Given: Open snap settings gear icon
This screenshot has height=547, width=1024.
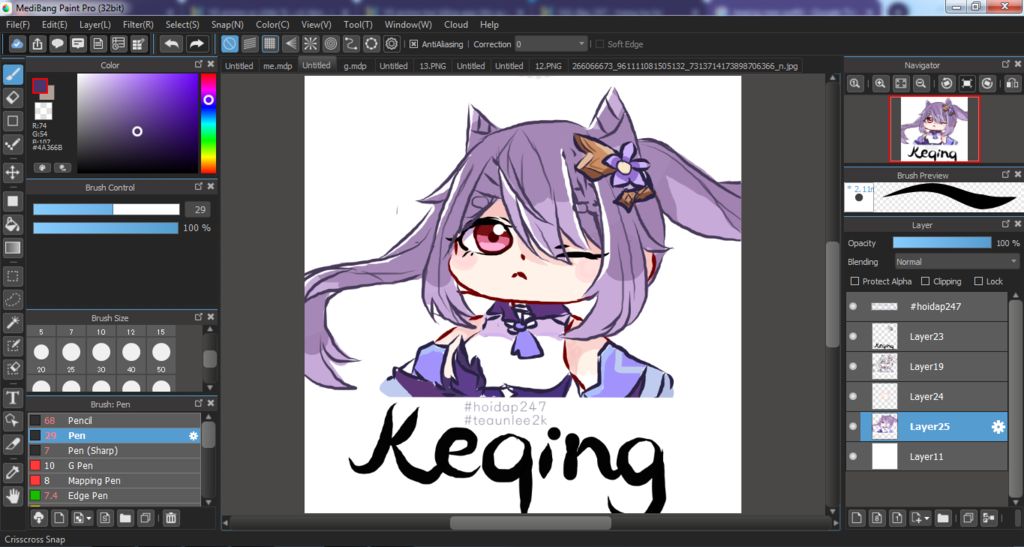Looking at the screenshot, I should coord(391,44).
